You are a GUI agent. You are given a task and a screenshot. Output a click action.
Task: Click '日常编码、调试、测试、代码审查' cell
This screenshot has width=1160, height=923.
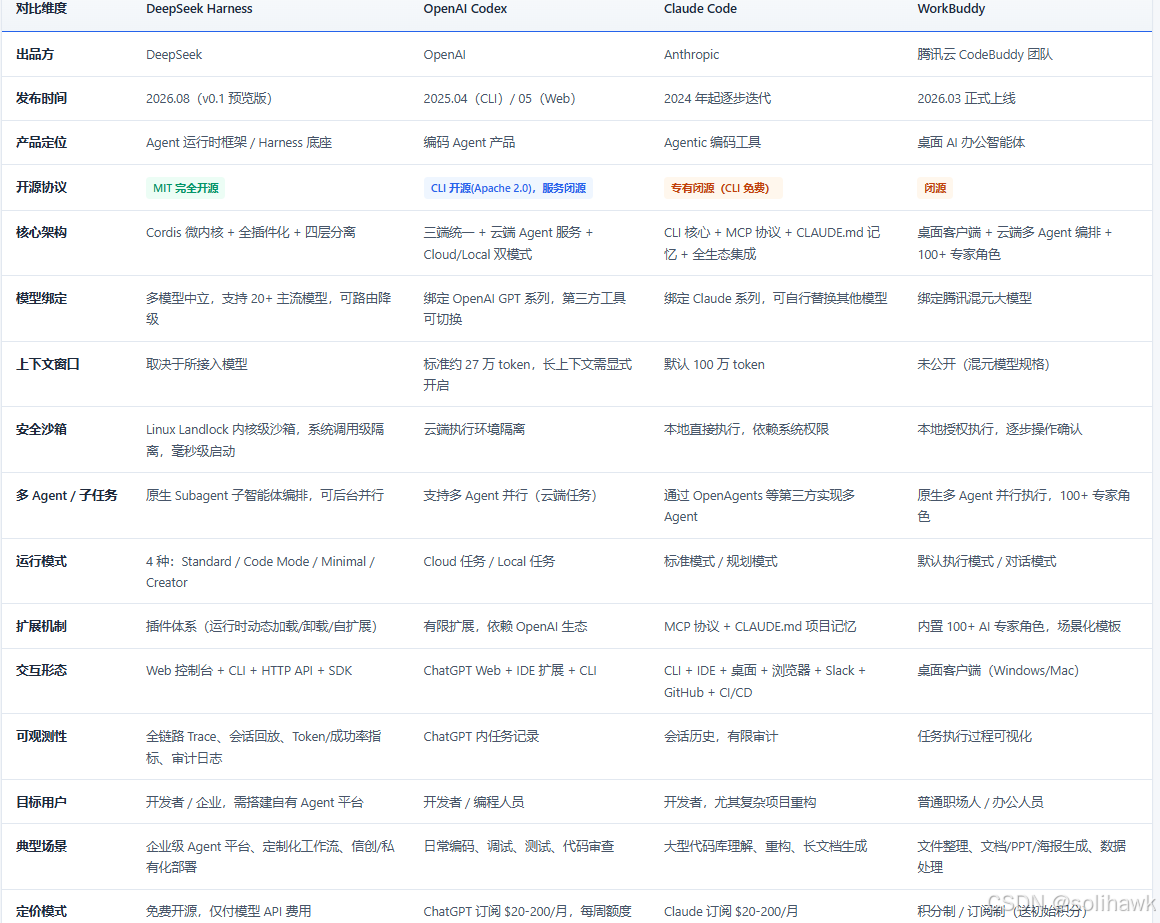(519, 845)
